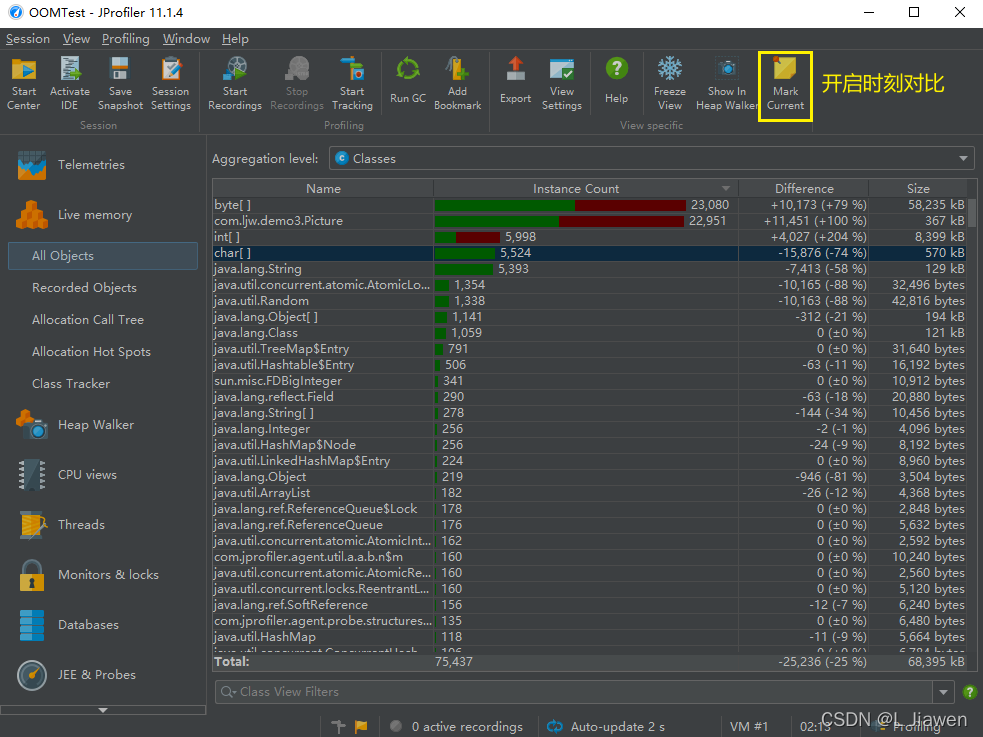Sort by the Difference column header

pos(804,189)
